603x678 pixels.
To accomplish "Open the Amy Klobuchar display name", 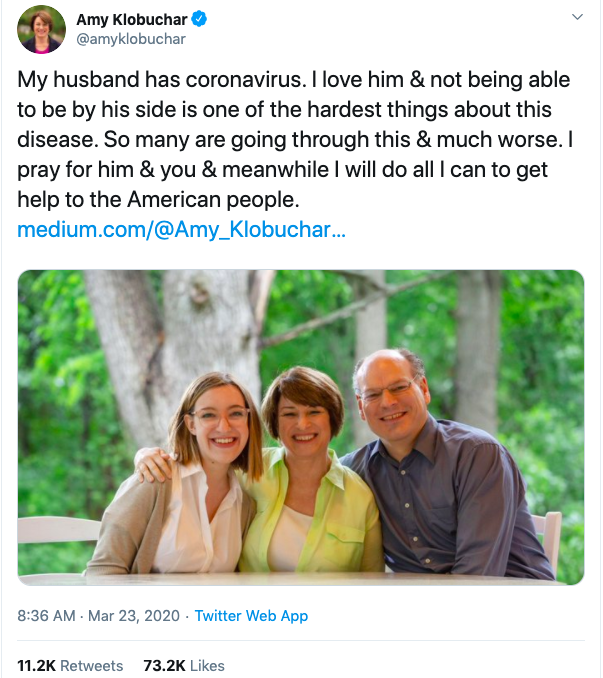I will point(131,19).
